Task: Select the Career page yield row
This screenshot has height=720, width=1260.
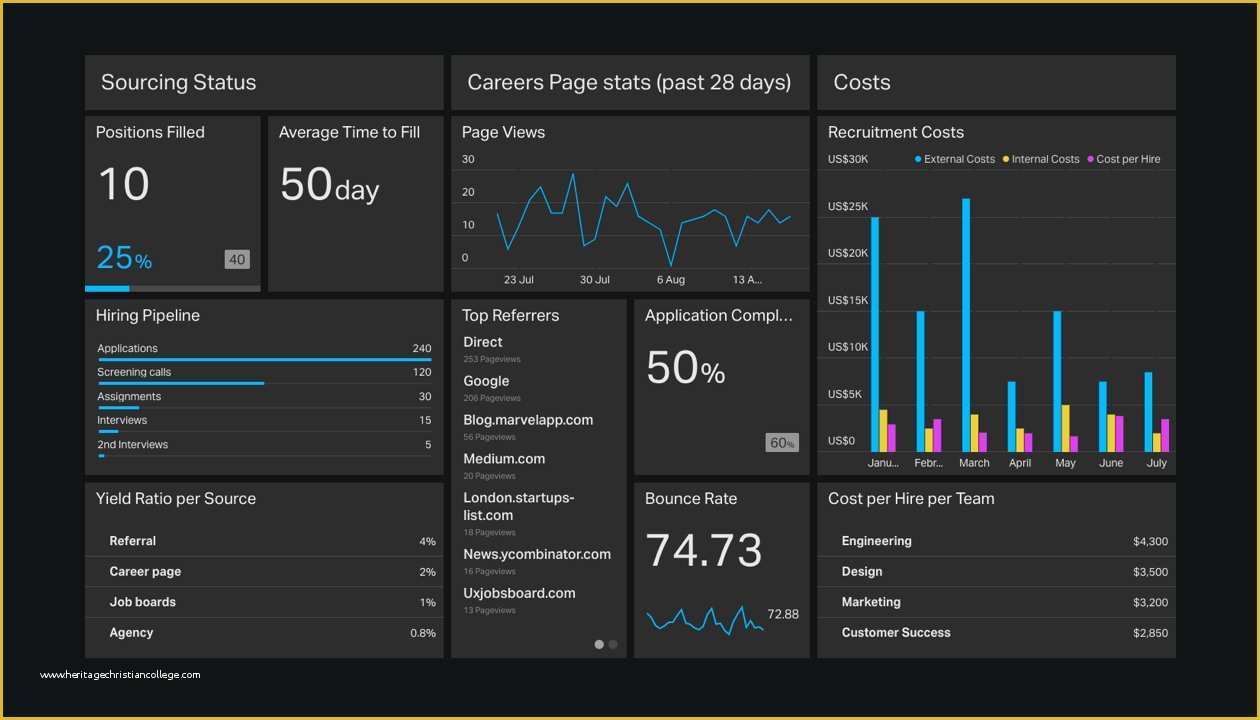Action: point(264,572)
